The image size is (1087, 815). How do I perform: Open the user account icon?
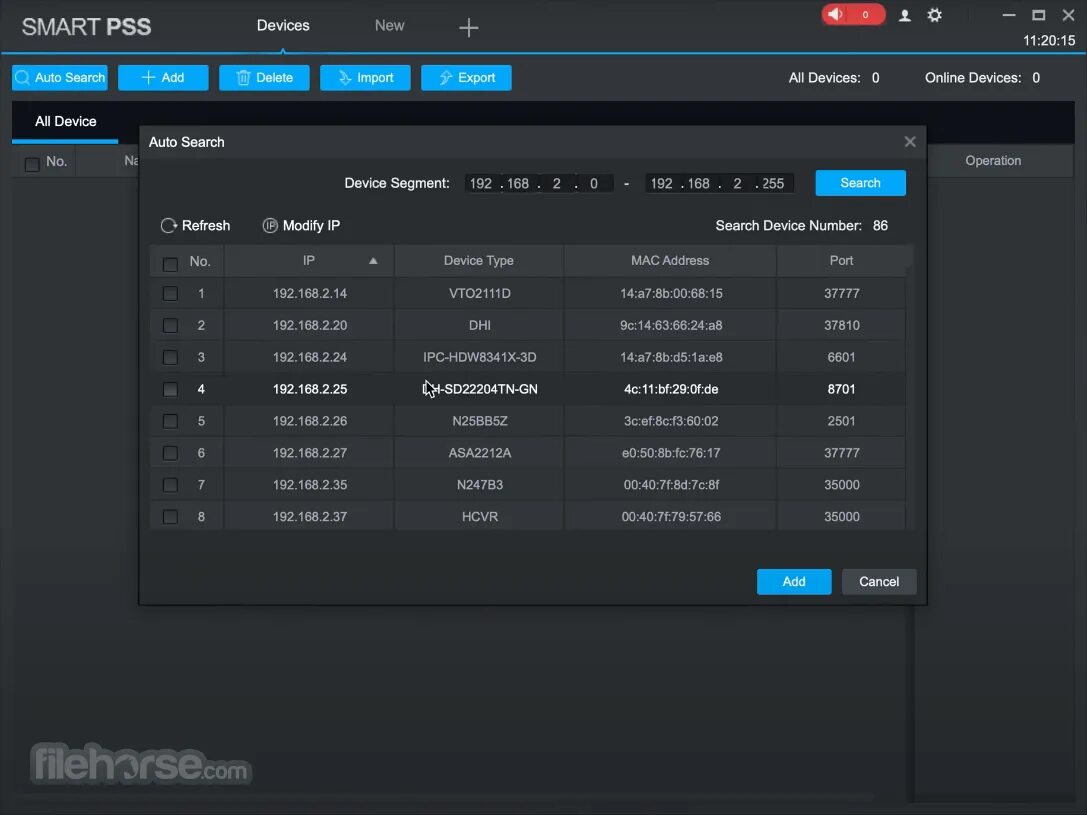point(905,15)
